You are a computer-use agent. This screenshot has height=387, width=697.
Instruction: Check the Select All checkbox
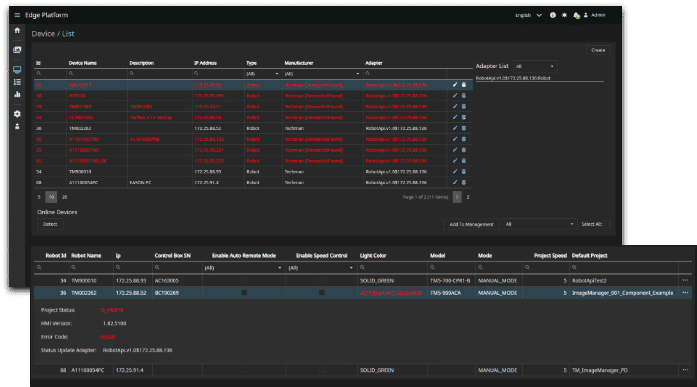(607, 224)
